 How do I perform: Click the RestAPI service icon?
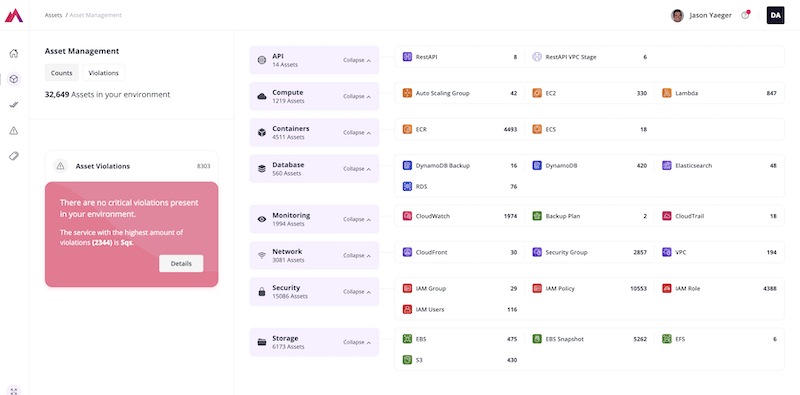coord(407,57)
